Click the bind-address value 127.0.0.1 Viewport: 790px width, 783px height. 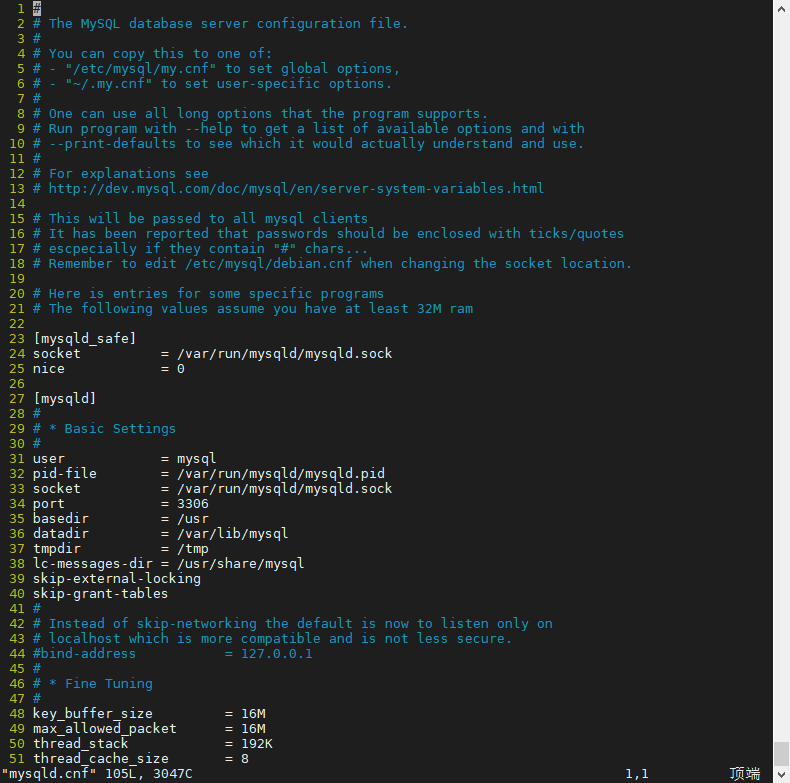coord(277,654)
